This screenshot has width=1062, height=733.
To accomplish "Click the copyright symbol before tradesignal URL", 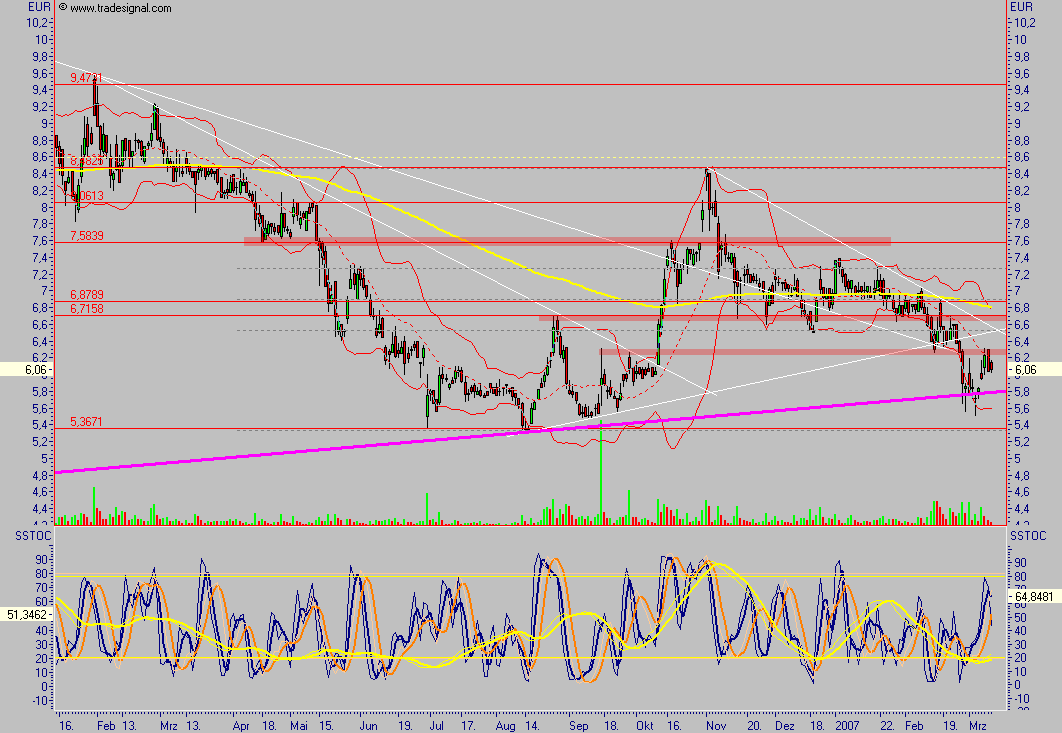I will pos(64,8).
